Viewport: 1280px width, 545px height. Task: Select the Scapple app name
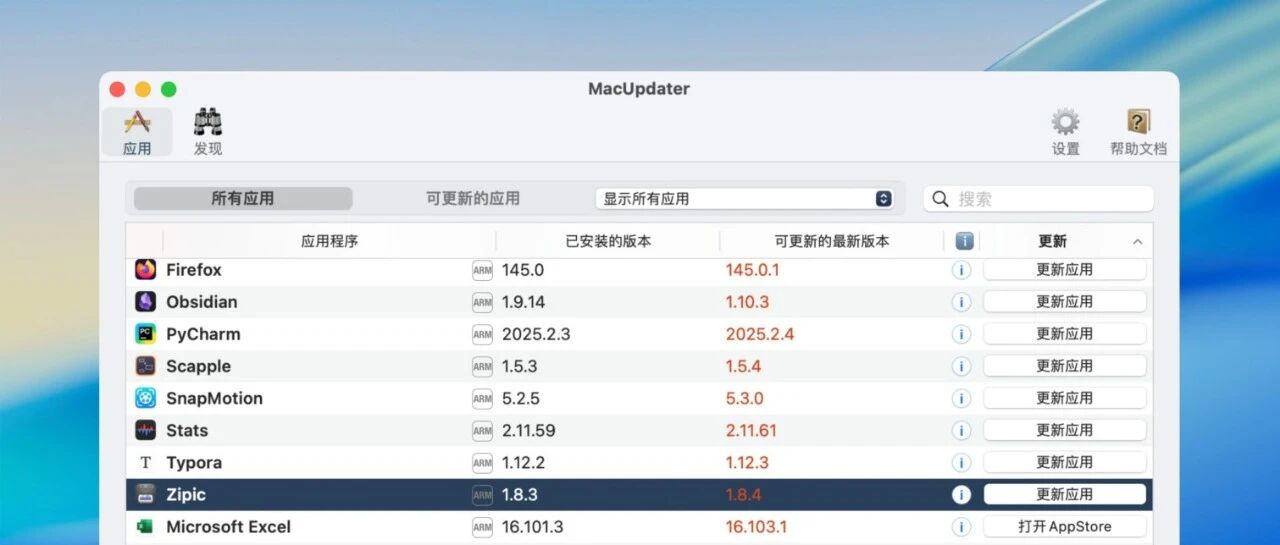click(x=198, y=366)
